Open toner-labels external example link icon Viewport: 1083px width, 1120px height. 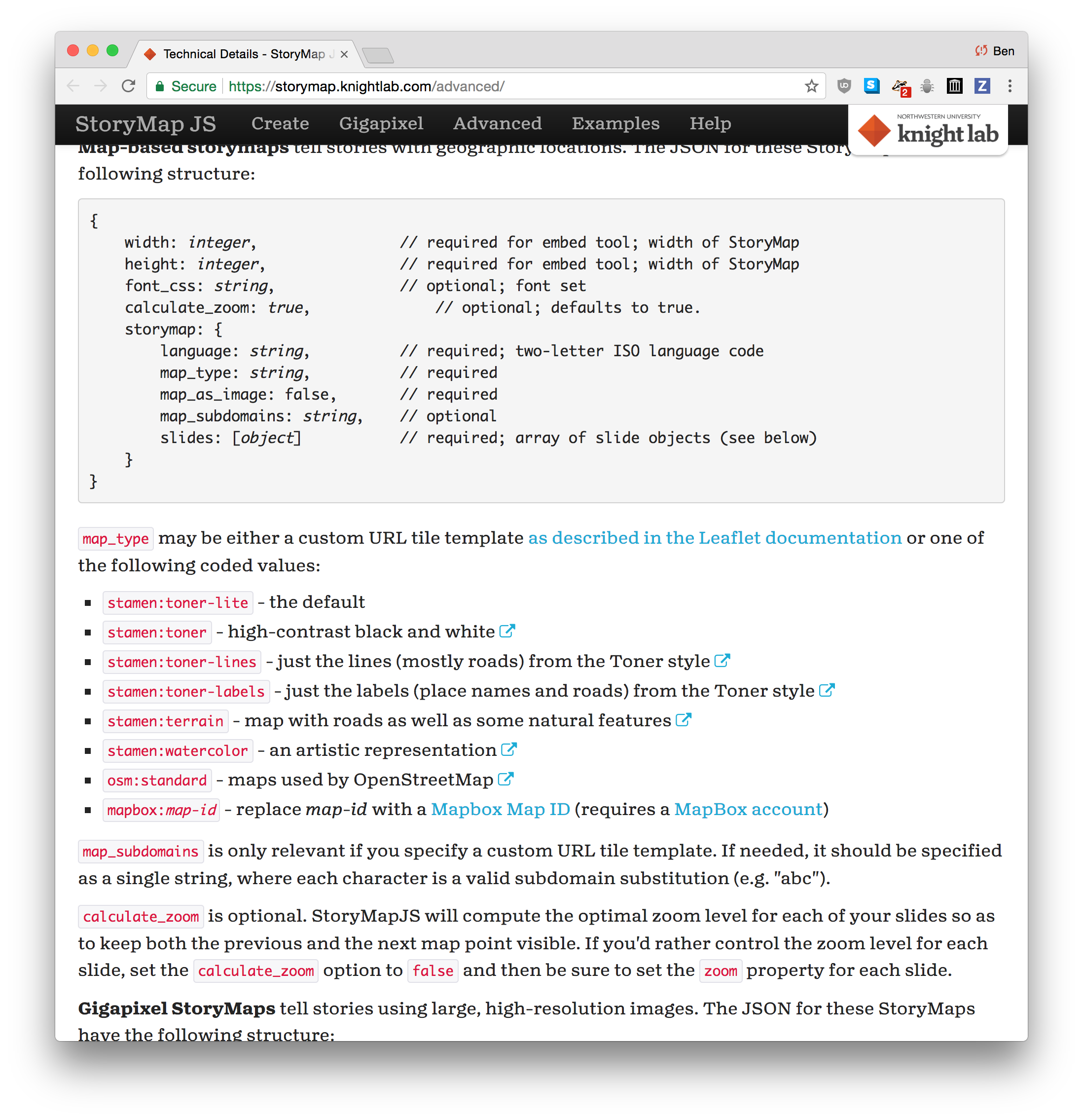tap(827, 690)
